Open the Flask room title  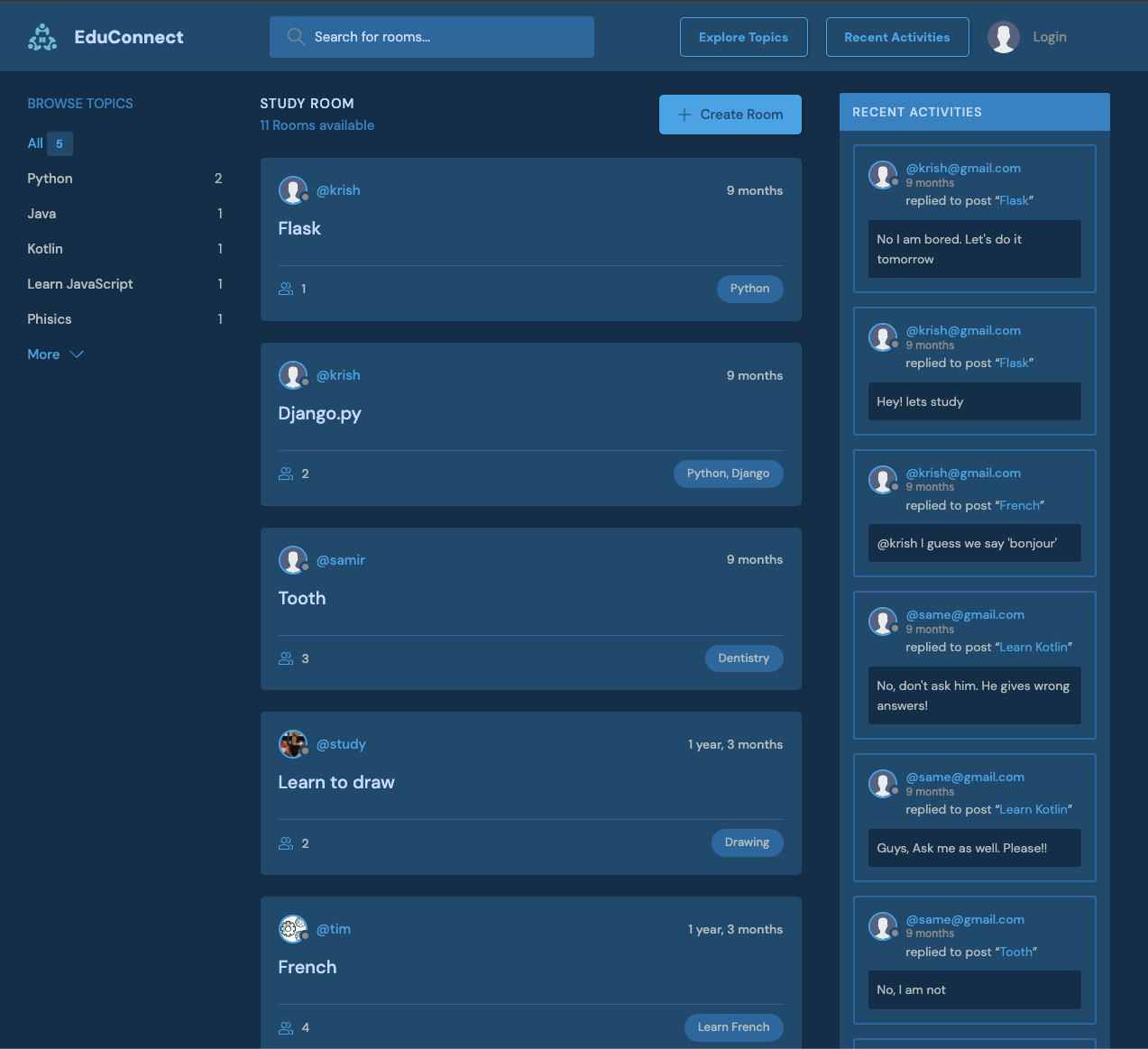[x=299, y=229]
